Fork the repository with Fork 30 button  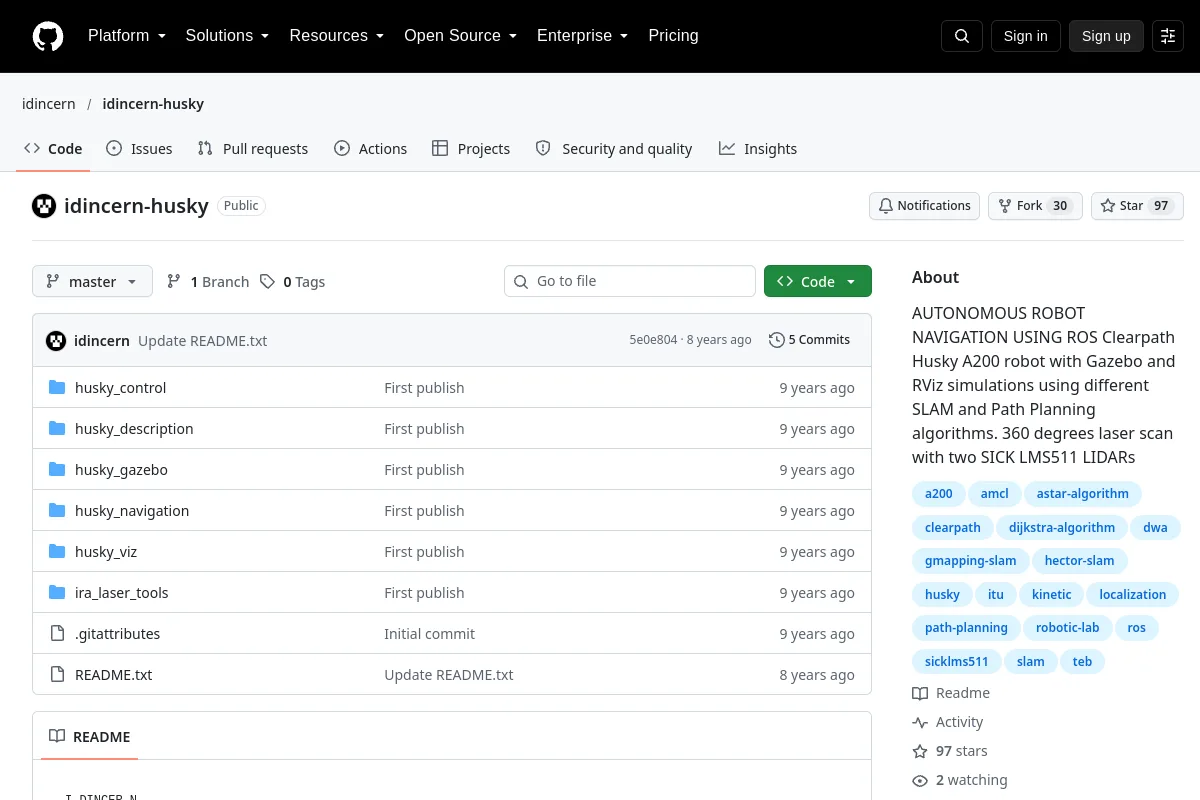[1035, 206]
